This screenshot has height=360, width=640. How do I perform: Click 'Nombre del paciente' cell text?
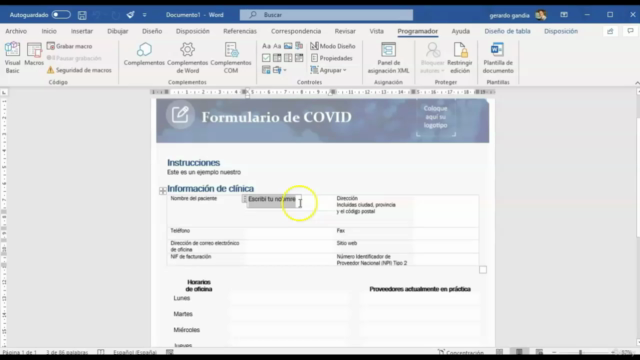click(x=194, y=198)
